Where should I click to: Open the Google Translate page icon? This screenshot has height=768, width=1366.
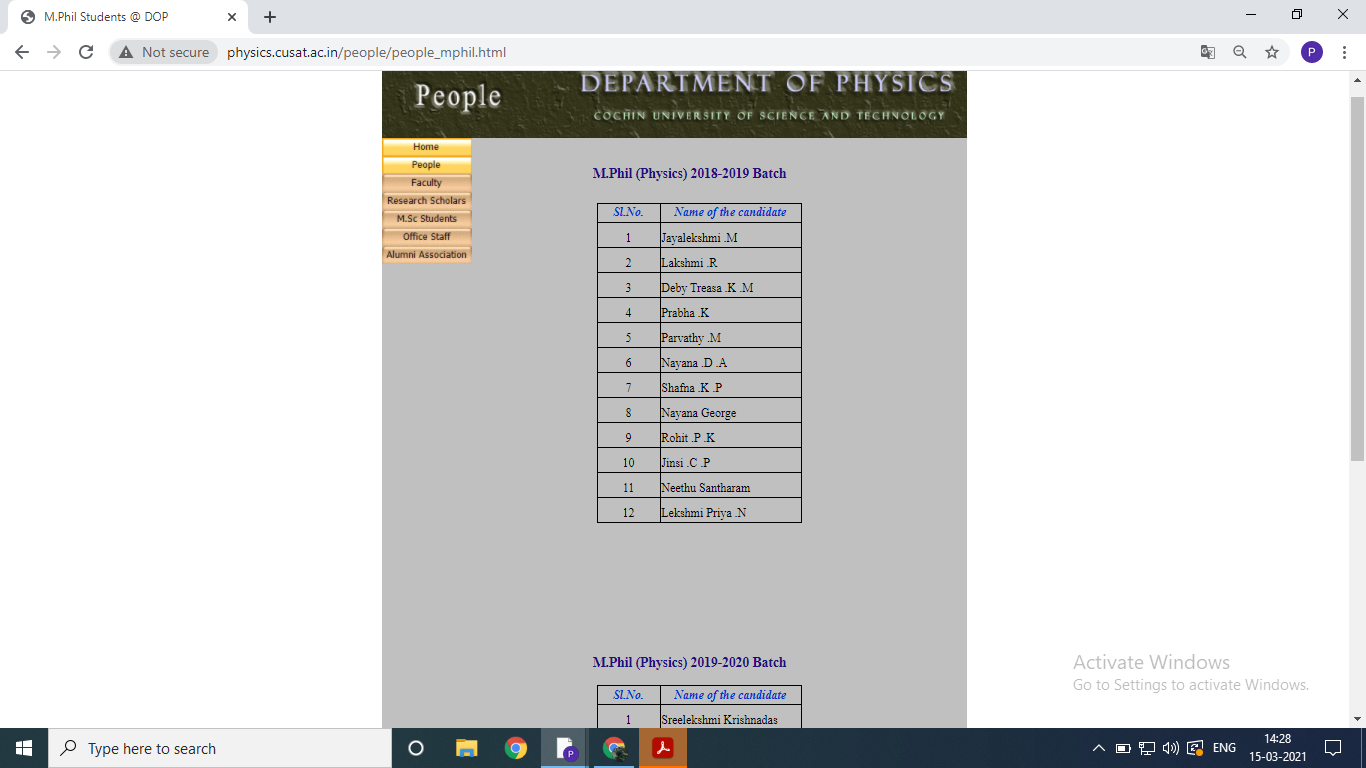[1208, 52]
